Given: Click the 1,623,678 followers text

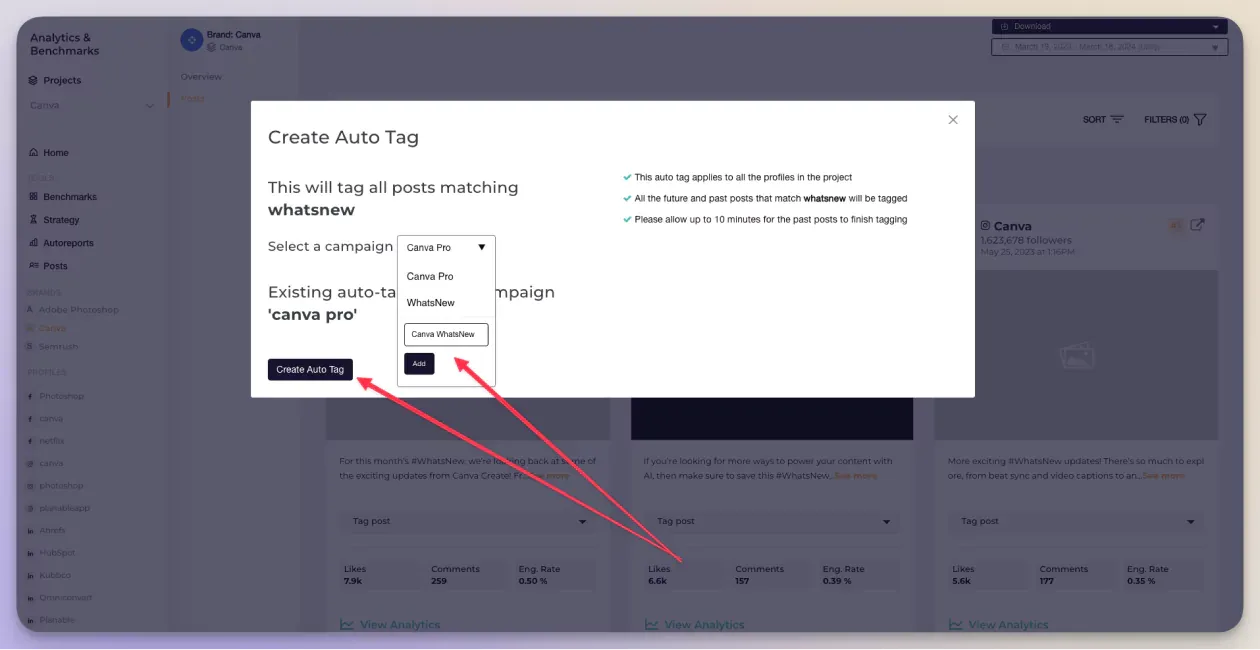Looking at the screenshot, I should coord(1025,240).
